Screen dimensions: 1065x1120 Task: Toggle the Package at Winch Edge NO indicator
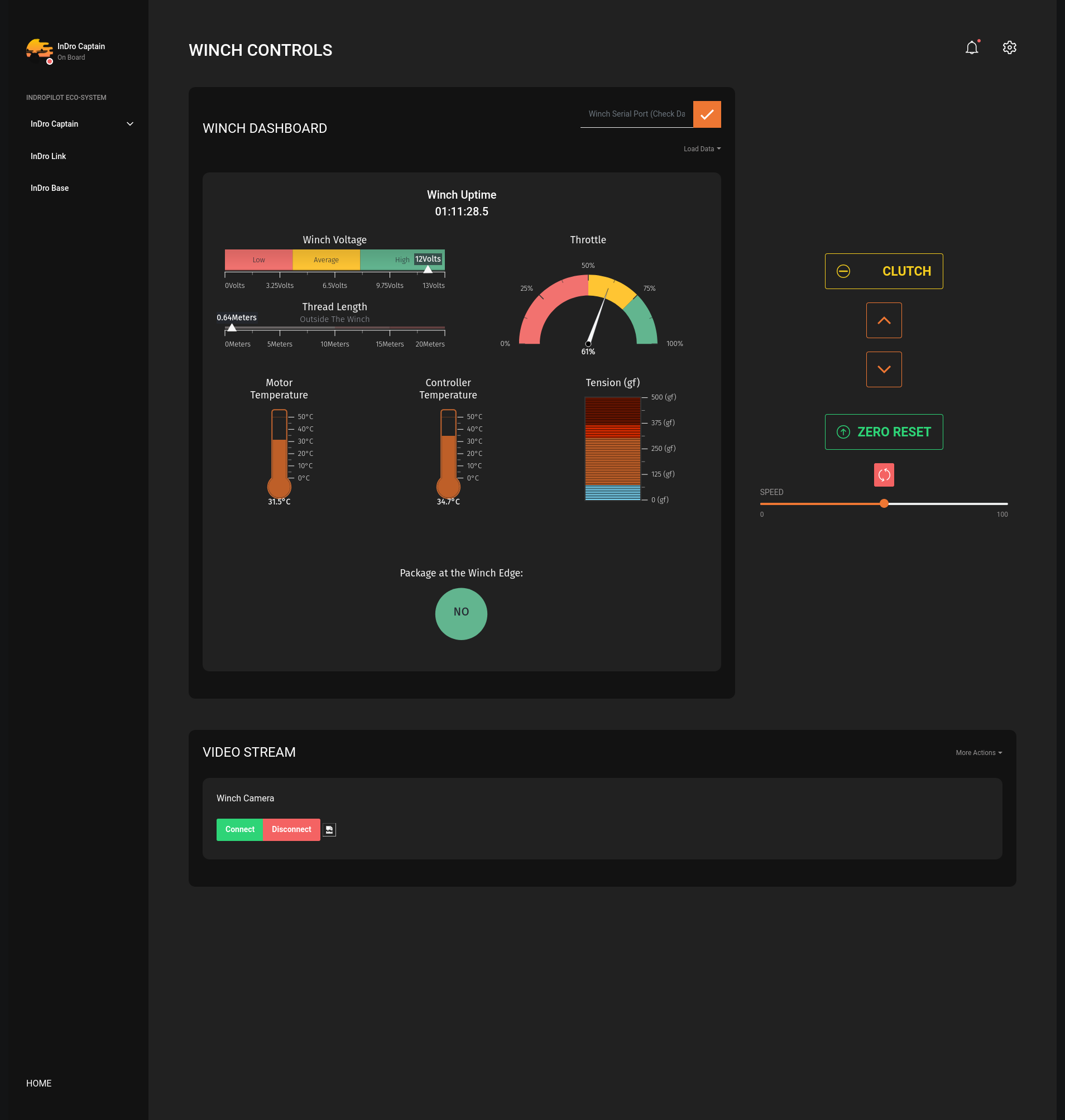461,613
